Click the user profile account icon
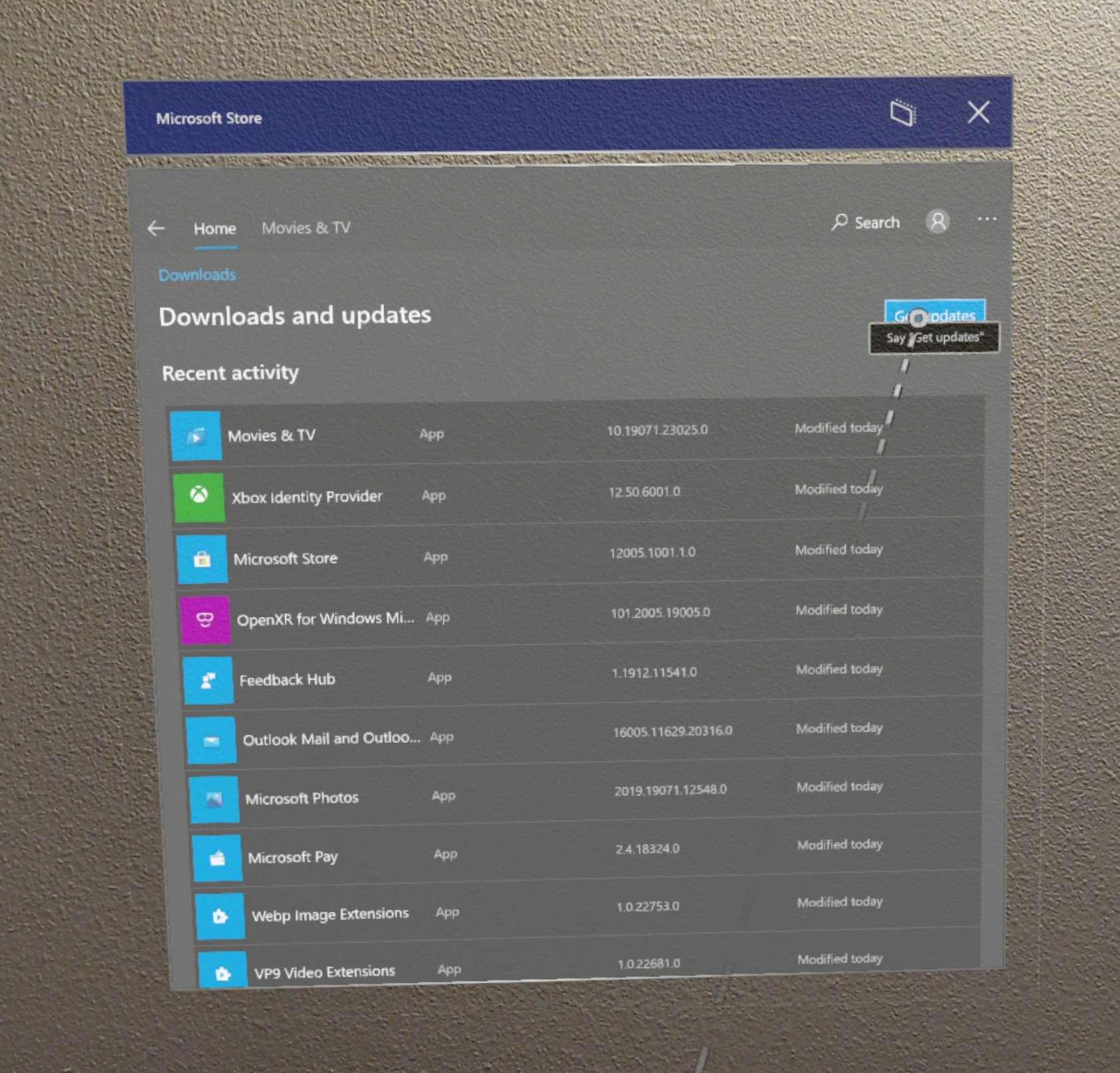The width and height of the screenshot is (1120, 1073). click(x=937, y=222)
